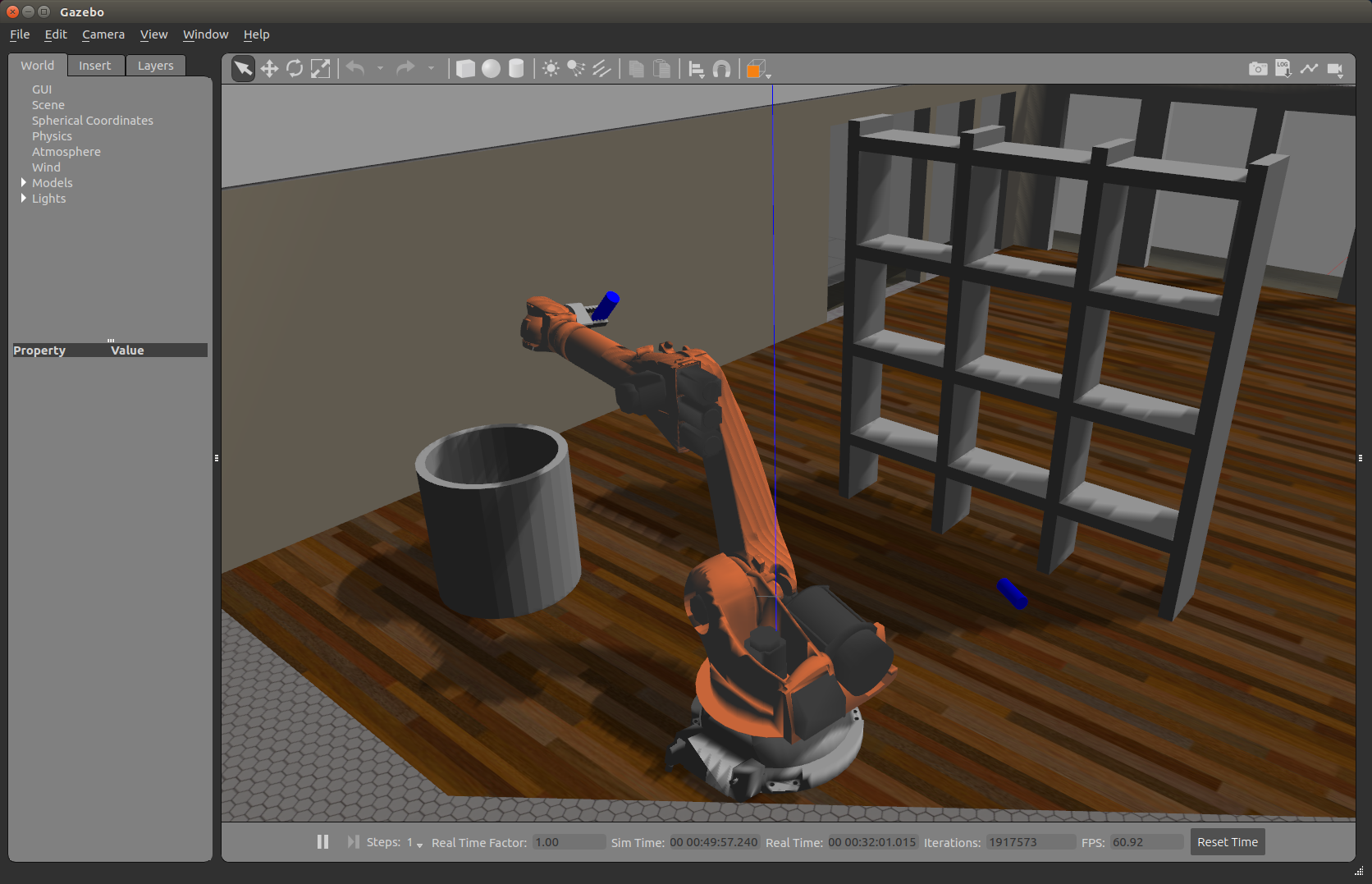Select the scale mode tool
Viewport: 1372px width, 884px height.
tap(321, 69)
